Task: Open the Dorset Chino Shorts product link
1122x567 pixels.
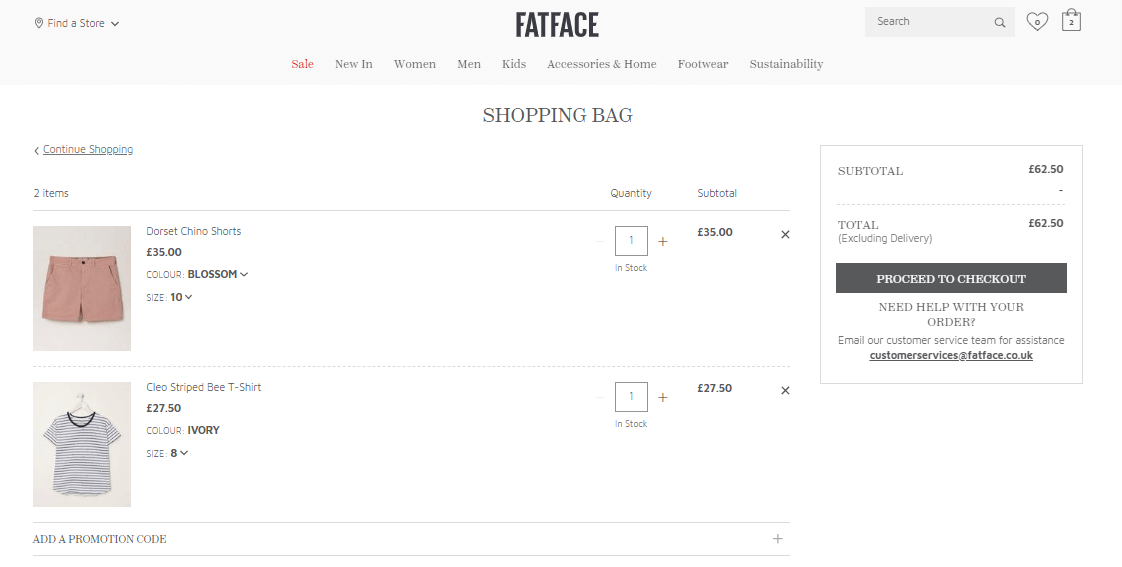Action: click(193, 231)
